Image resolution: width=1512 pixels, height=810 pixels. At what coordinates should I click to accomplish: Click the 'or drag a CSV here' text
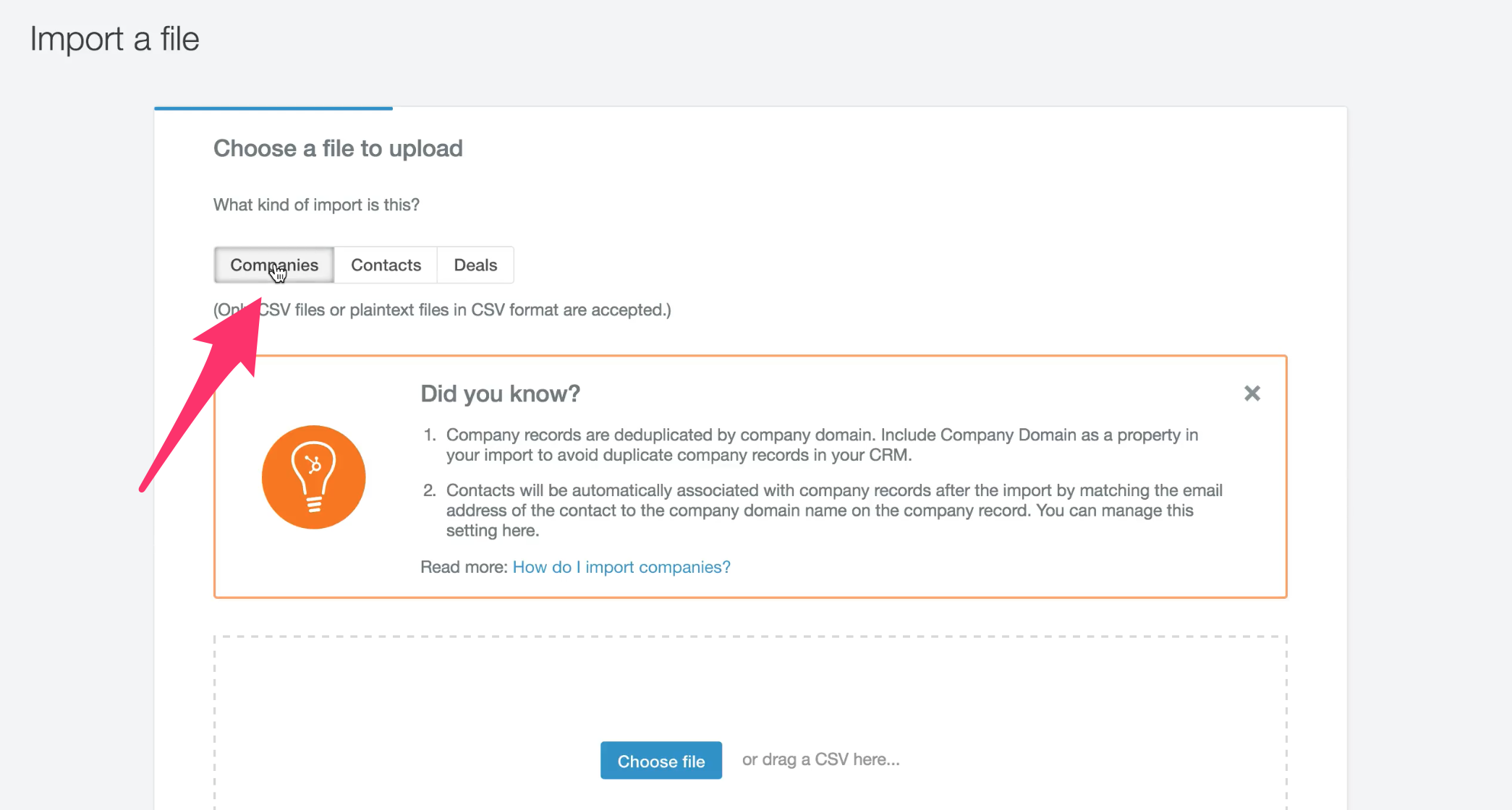click(820, 759)
